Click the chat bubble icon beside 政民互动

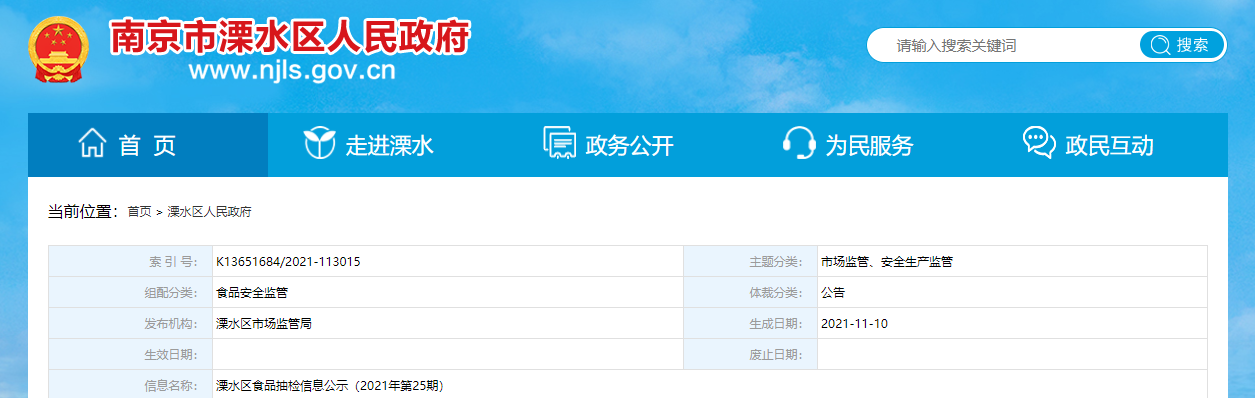tap(1040, 143)
